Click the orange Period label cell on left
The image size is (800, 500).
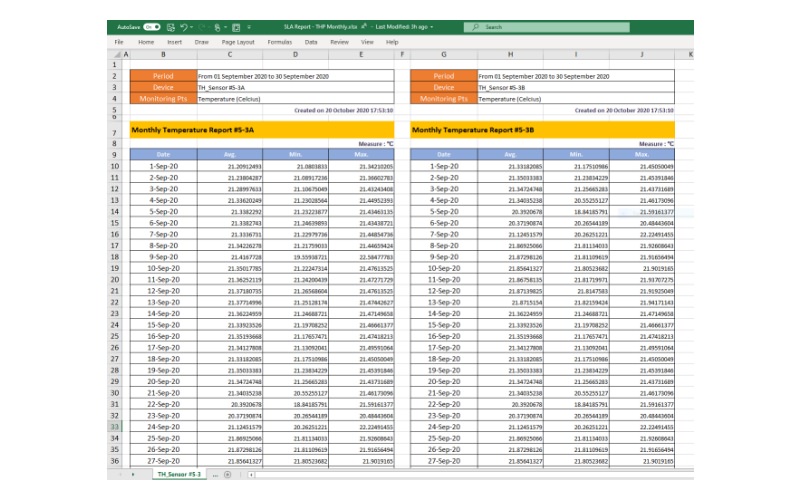tap(162, 76)
